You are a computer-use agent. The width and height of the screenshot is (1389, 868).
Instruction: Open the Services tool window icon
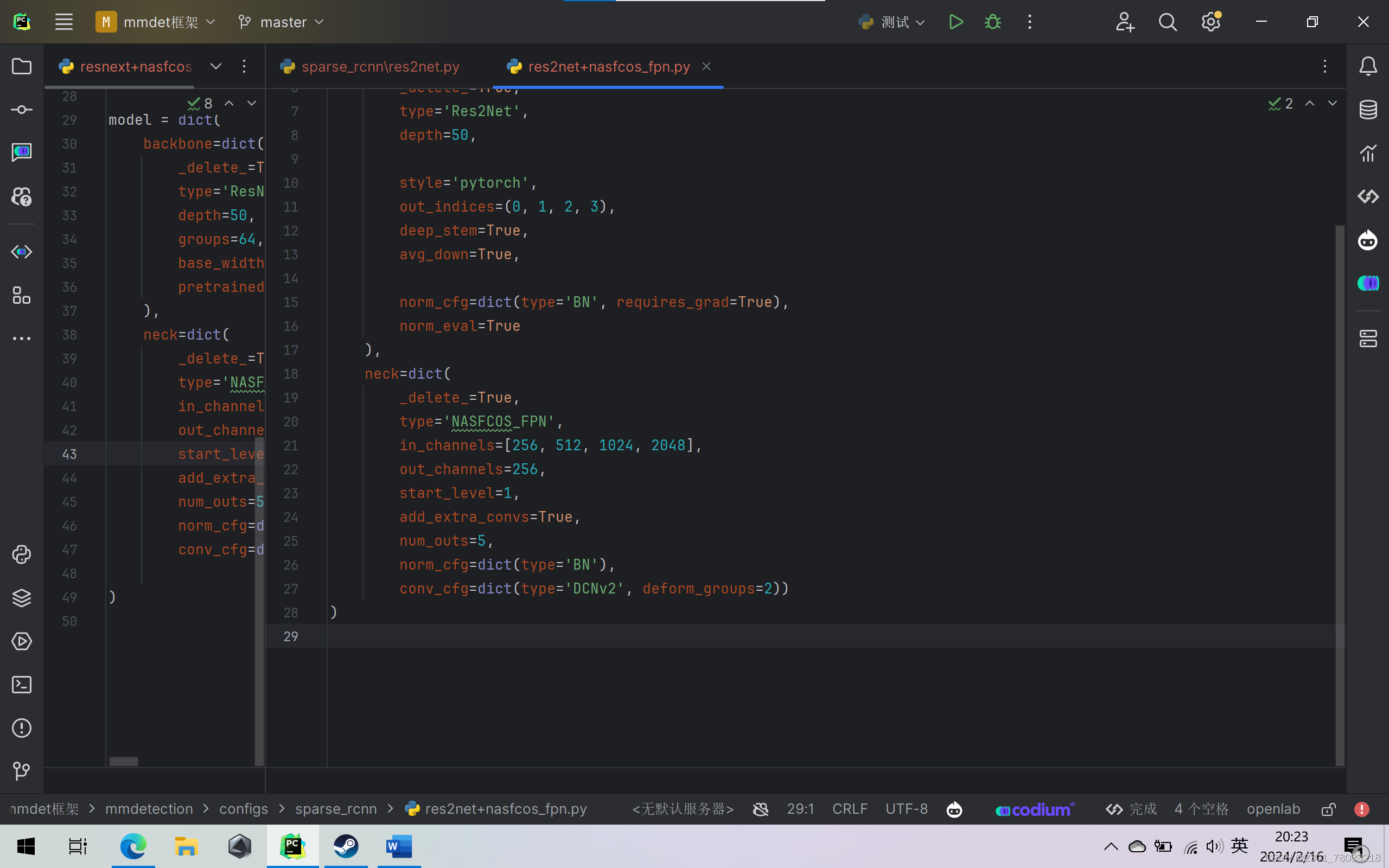pyautogui.click(x=21, y=641)
